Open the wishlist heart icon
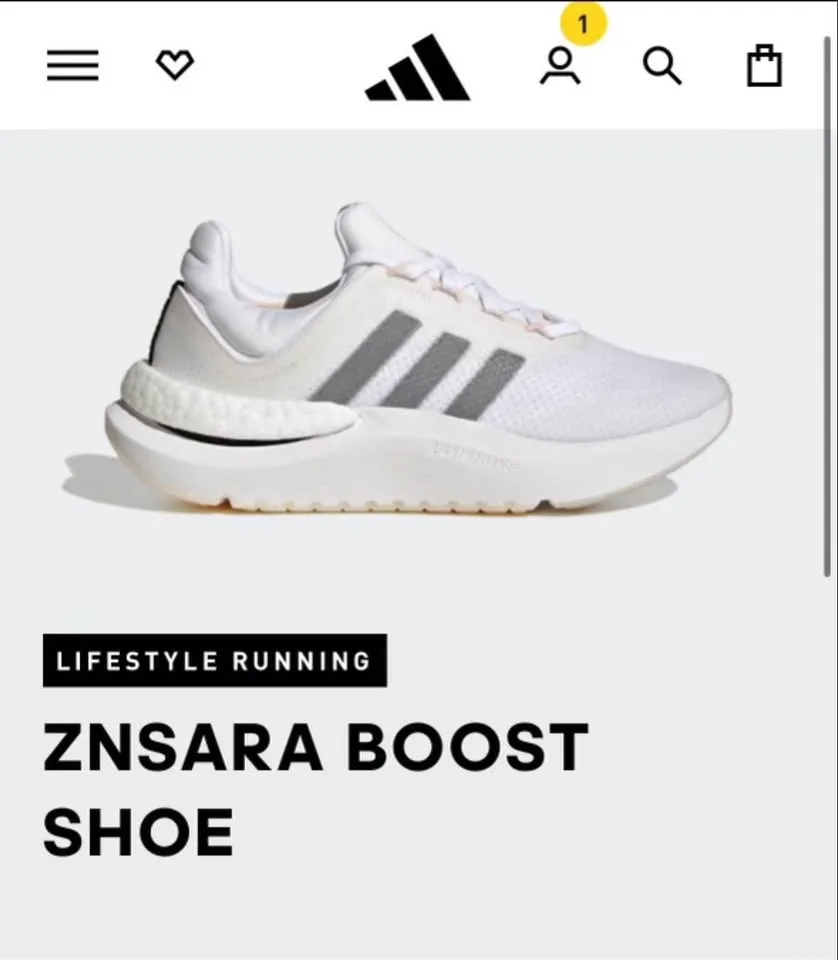The image size is (838, 960). (175, 64)
